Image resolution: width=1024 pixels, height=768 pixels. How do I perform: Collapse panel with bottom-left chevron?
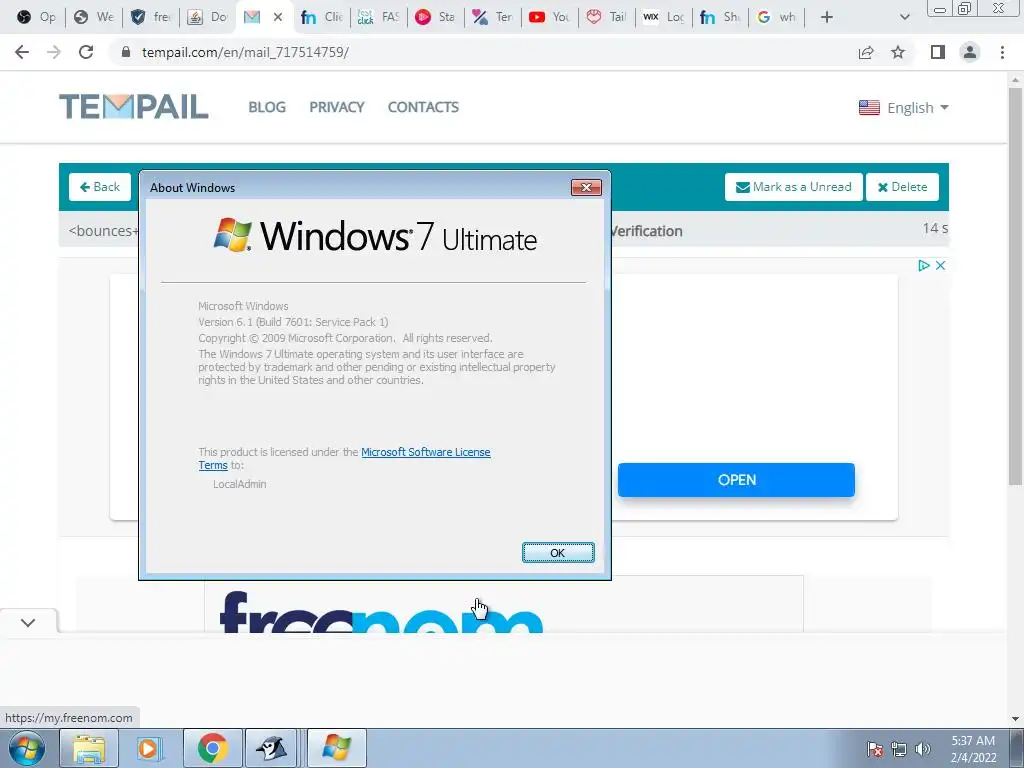click(x=28, y=622)
